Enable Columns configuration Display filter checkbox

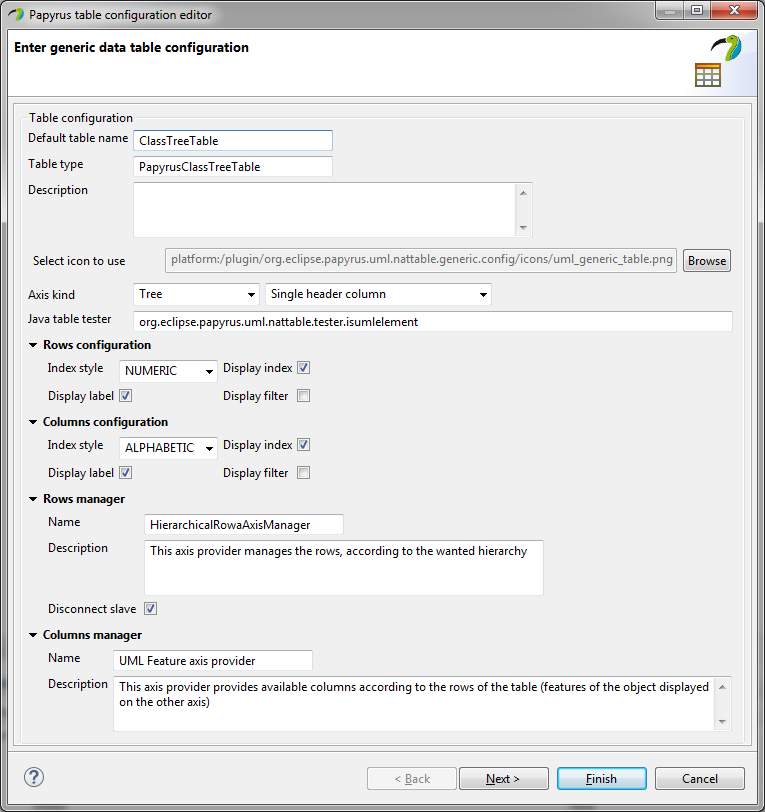click(304, 473)
